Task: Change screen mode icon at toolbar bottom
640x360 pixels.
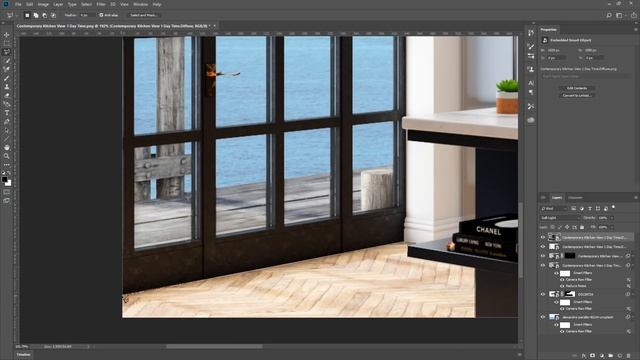Action: point(7,200)
